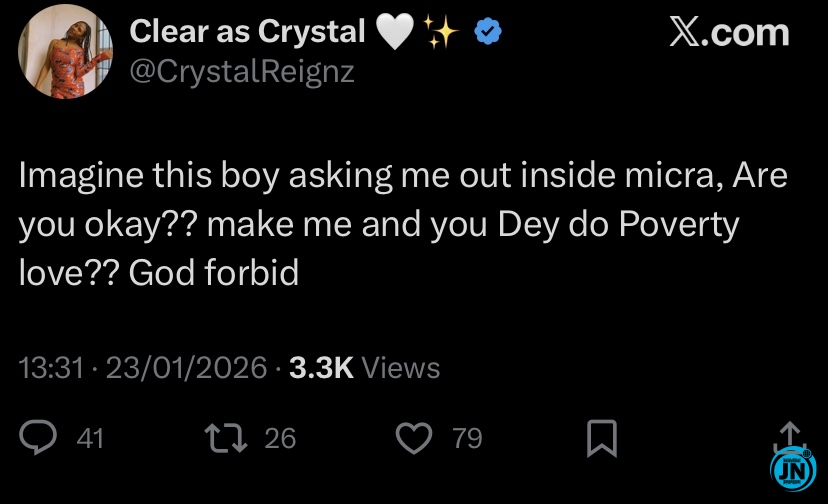Screen dimensions: 828x504
Task: Click the 13:31 timestamp
Action: click(50, 368)
